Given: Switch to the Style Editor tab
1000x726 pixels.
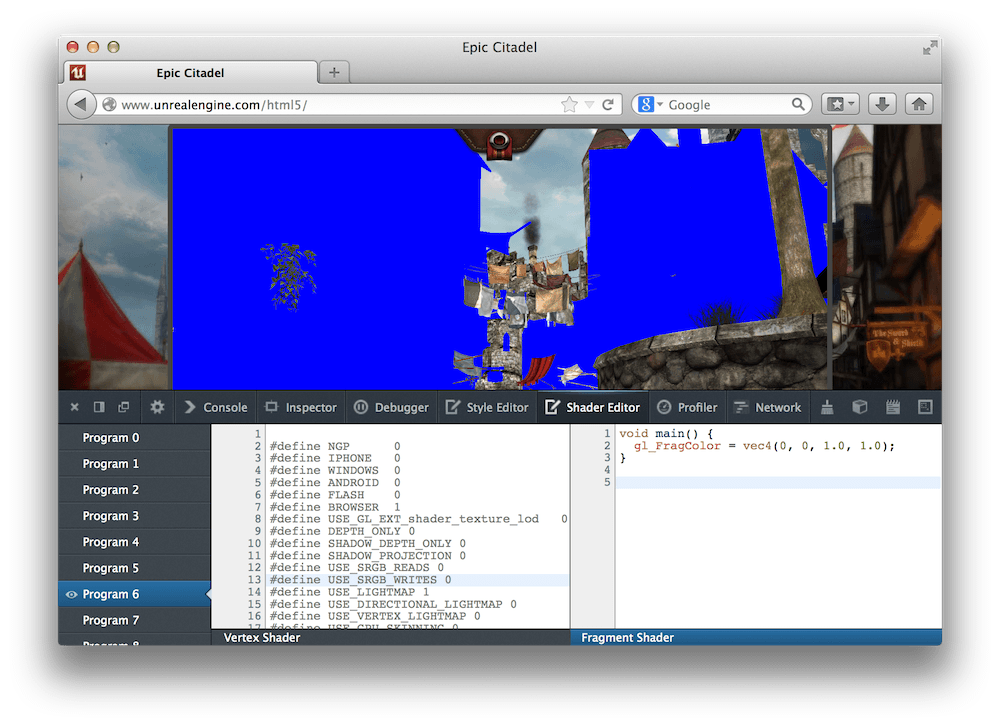Looking at the screenshot, I should click(x=487, y=407).
